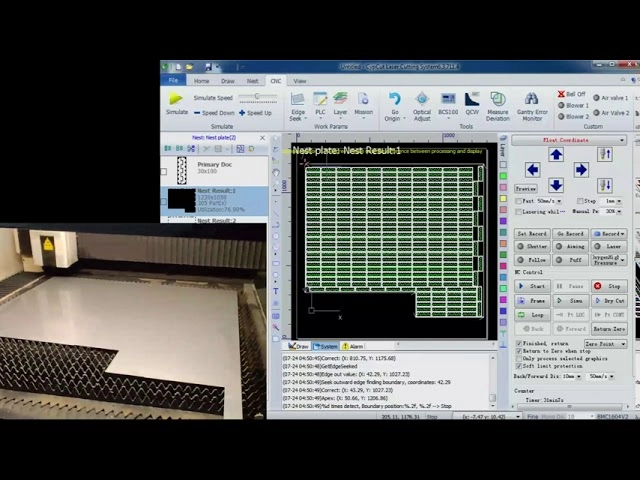Screen dimensions: 640x480
Task: Jog the head with the left arrow
Action: click(x=532, y=170)
